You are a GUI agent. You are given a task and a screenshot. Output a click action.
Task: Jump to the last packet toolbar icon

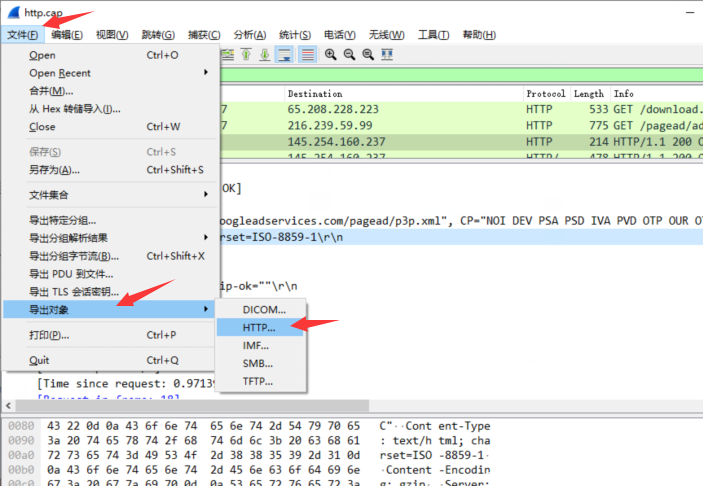[x=264, y=54]
